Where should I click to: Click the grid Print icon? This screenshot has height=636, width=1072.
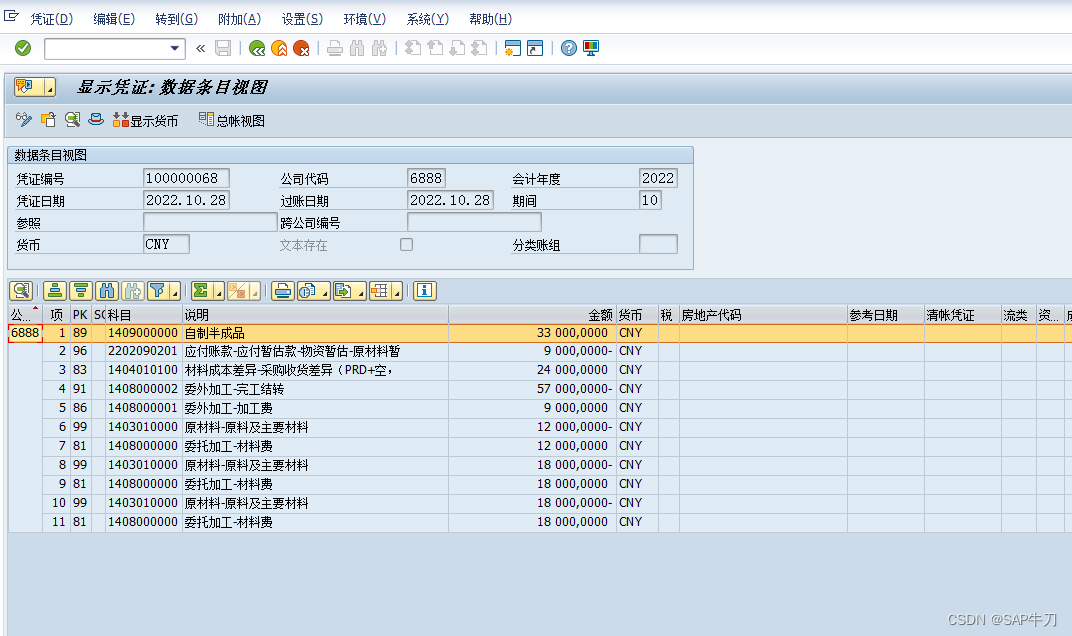click(x=282, y=291)
